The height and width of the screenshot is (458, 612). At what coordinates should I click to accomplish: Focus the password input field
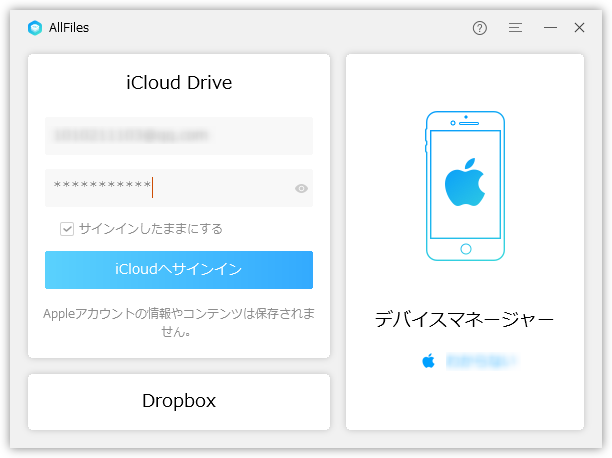click(x=179, y=188)
